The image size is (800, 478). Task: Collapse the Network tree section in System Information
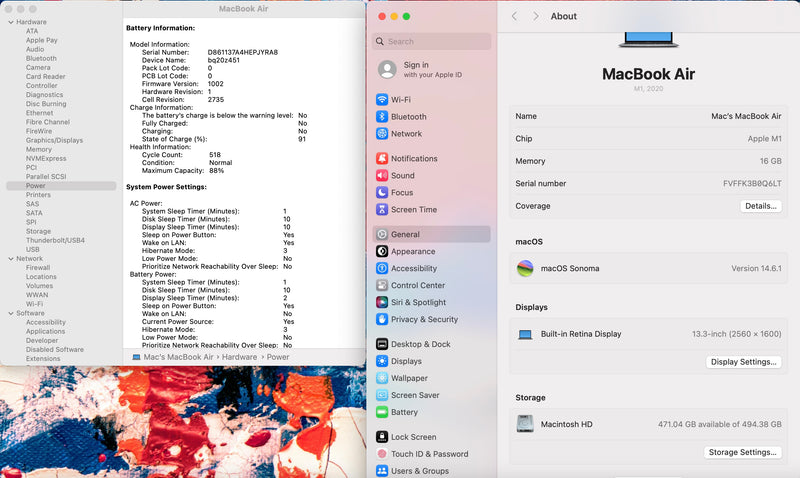coord(11,259)
